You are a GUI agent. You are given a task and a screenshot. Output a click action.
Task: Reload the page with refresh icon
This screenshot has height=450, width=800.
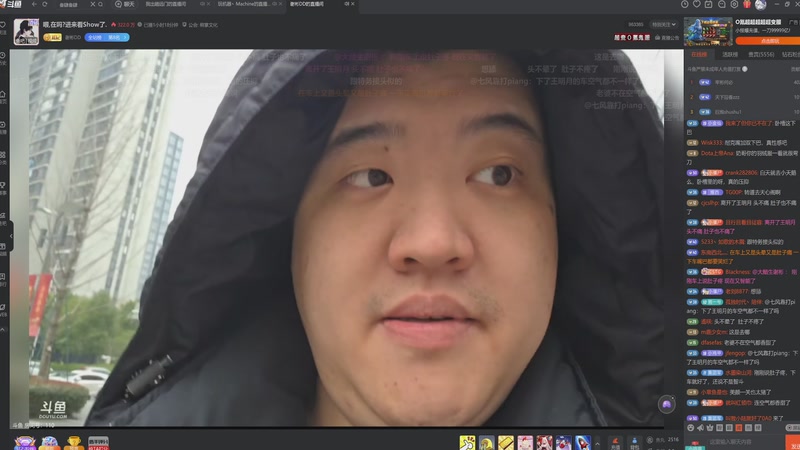[x=45, y=4]
